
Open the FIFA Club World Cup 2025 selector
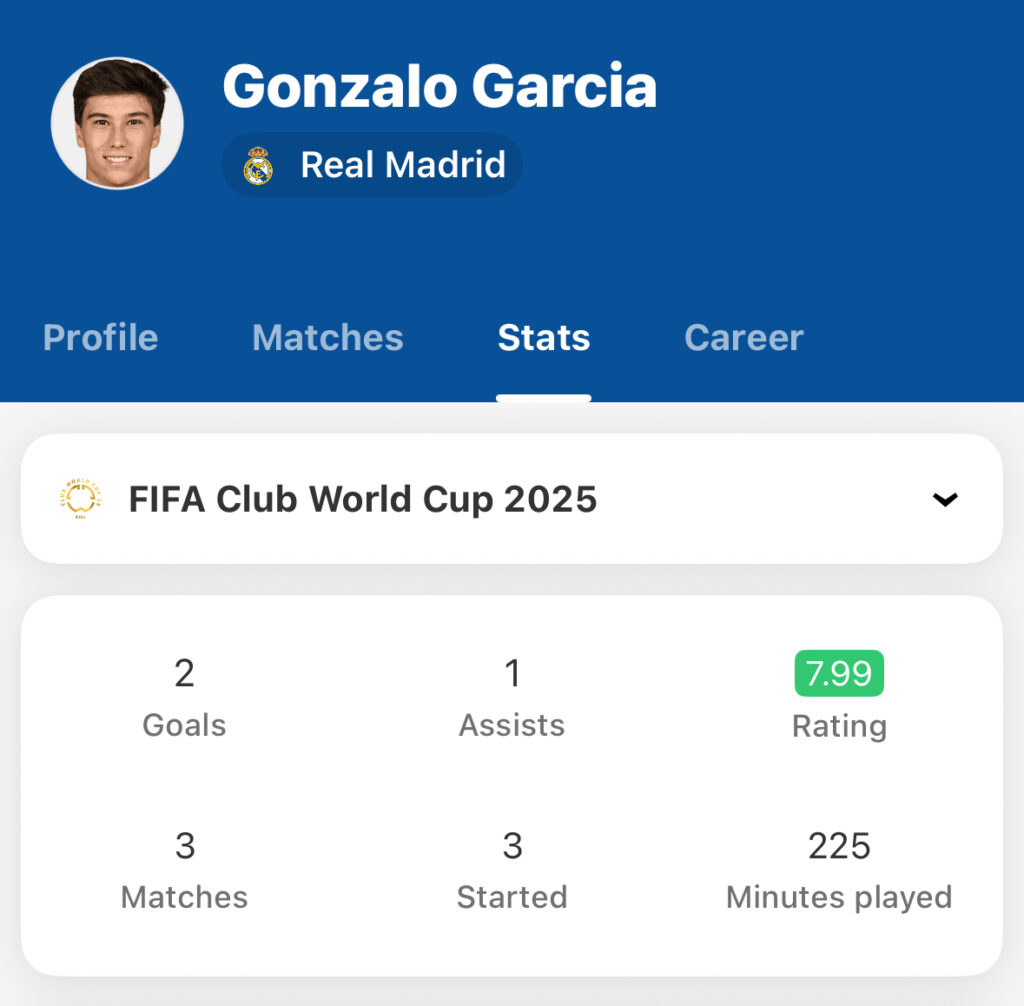[512, 499]
